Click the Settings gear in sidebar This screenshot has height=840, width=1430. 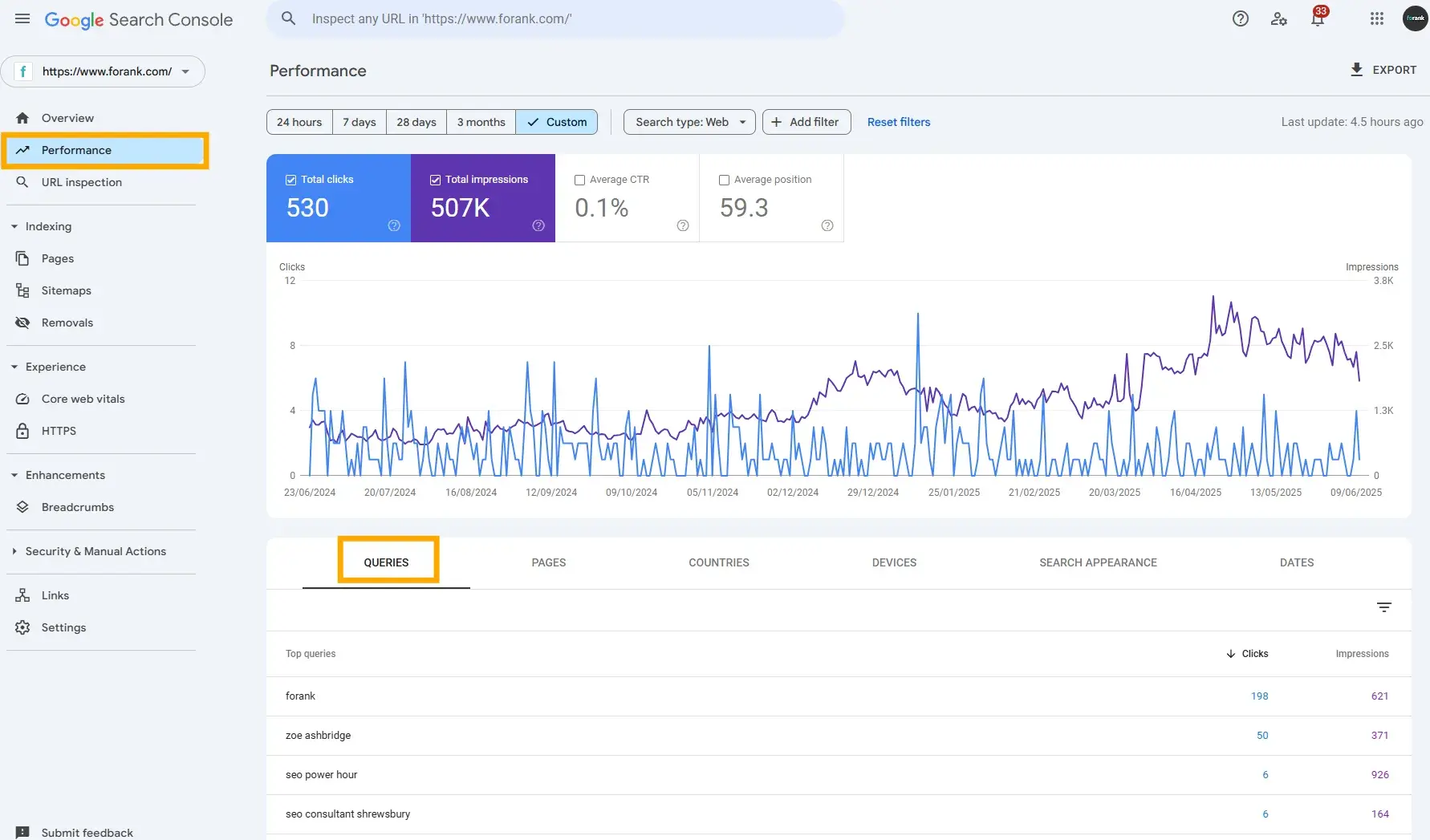[x=64, y=627]
